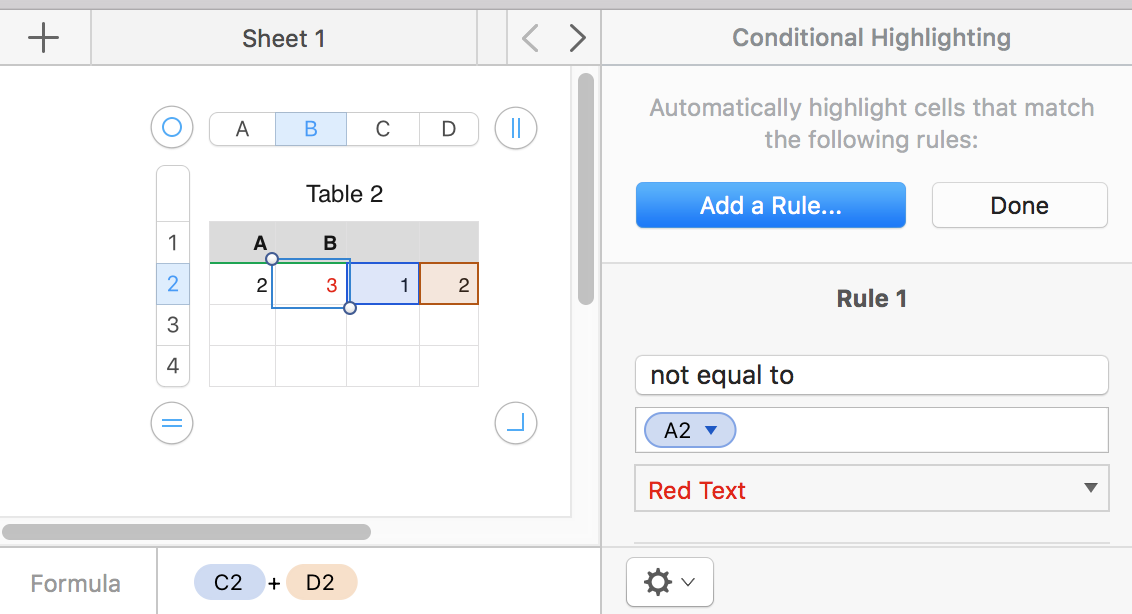The height and width of the screenshot is (614, 1132).
Task: Add a new sheet with the plus icon
Action: [43, 37]
